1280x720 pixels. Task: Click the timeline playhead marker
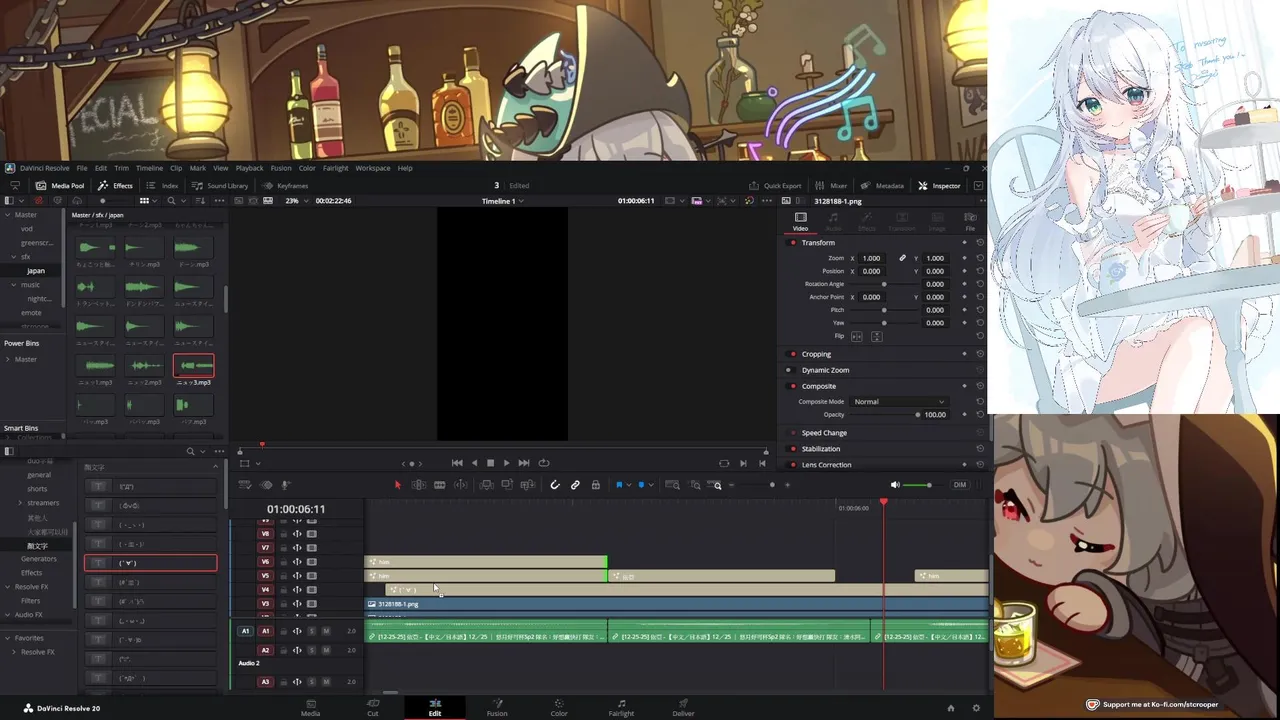click(884, 502)
